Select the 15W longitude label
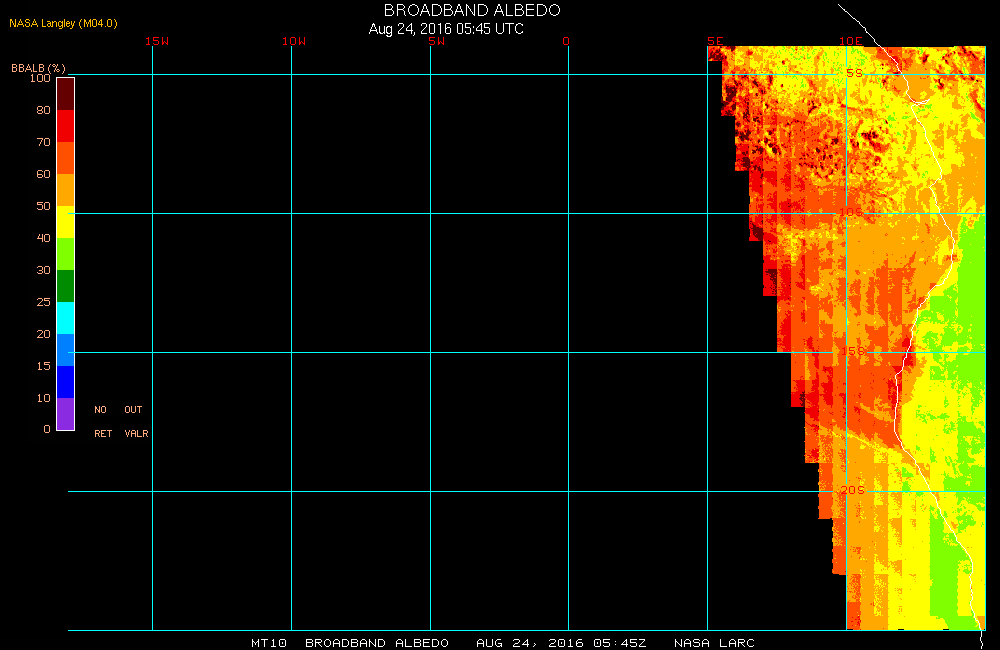Screen dimensions: 1000x650 coord(156,41)
